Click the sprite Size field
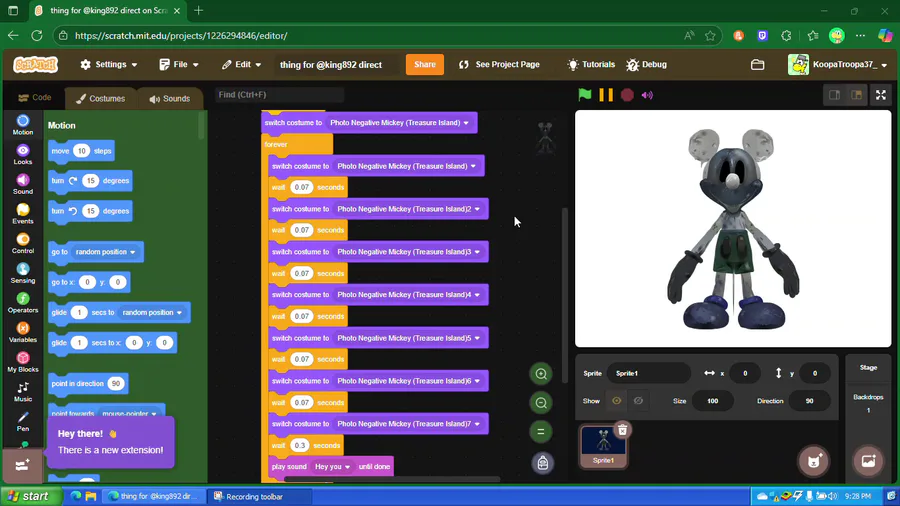 point(712,401)
